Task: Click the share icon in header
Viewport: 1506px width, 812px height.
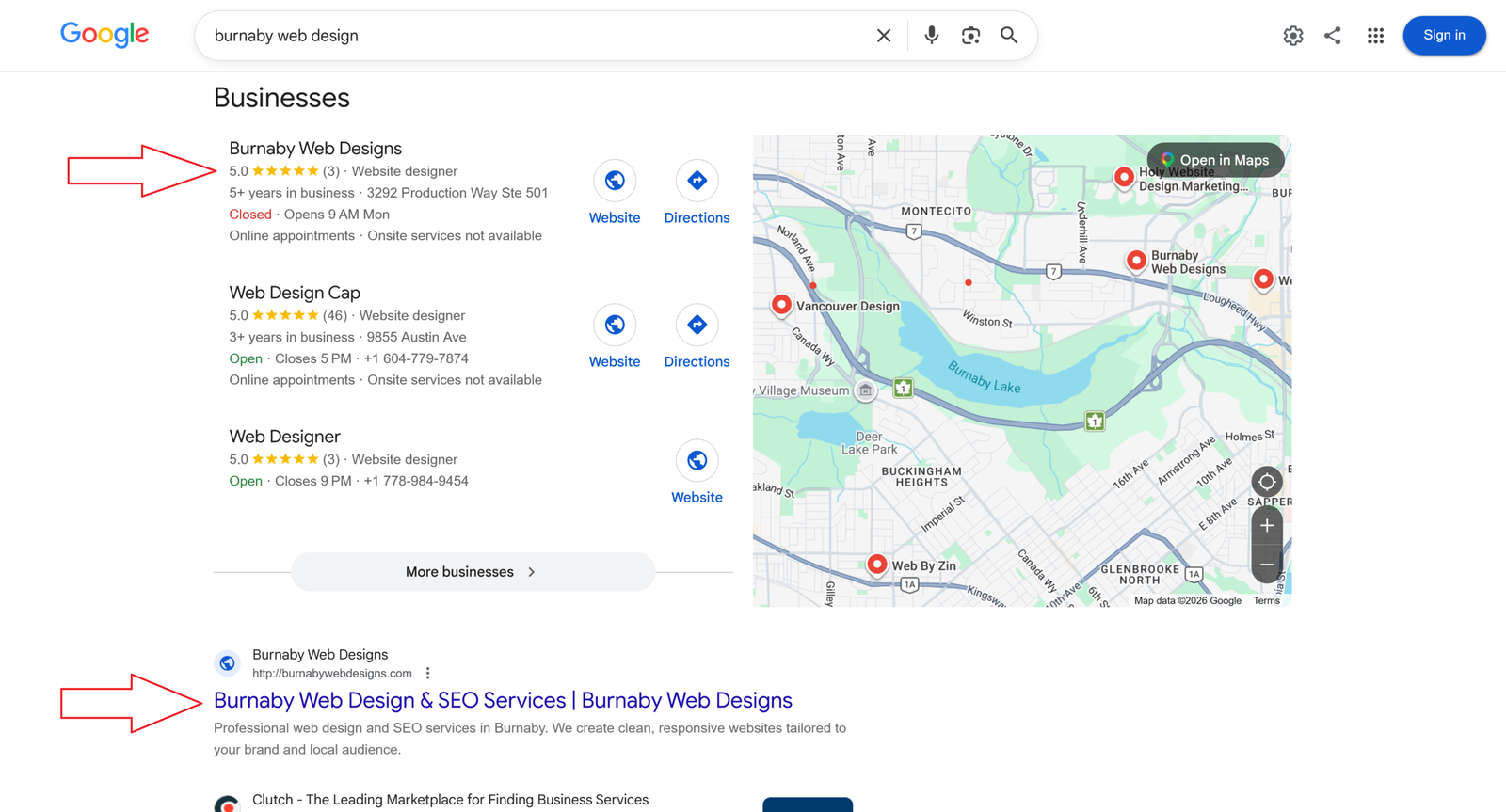Action: pyautogui.click(x=1332, y=36)
